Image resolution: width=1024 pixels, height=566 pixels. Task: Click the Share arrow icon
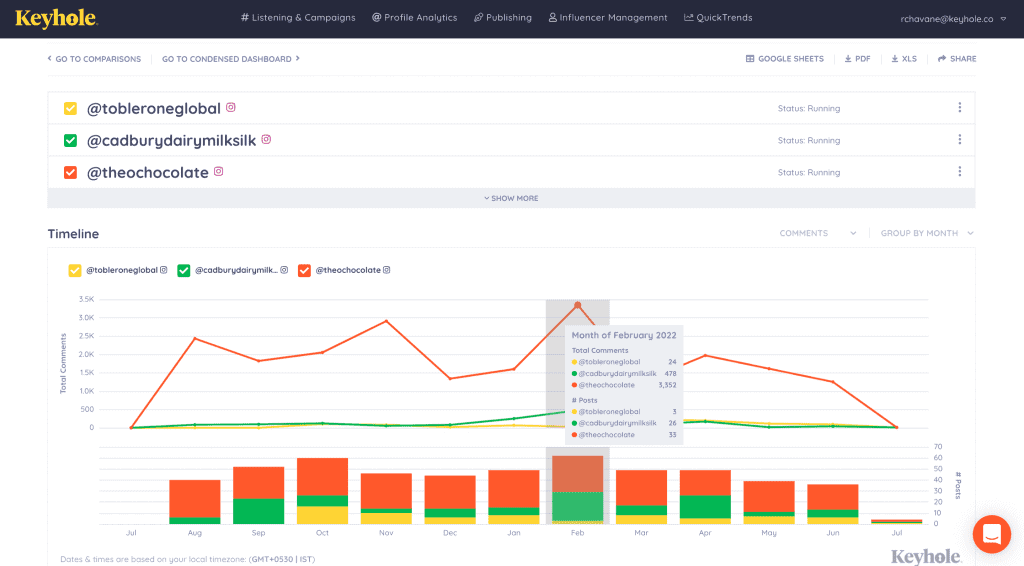(942, 59)
